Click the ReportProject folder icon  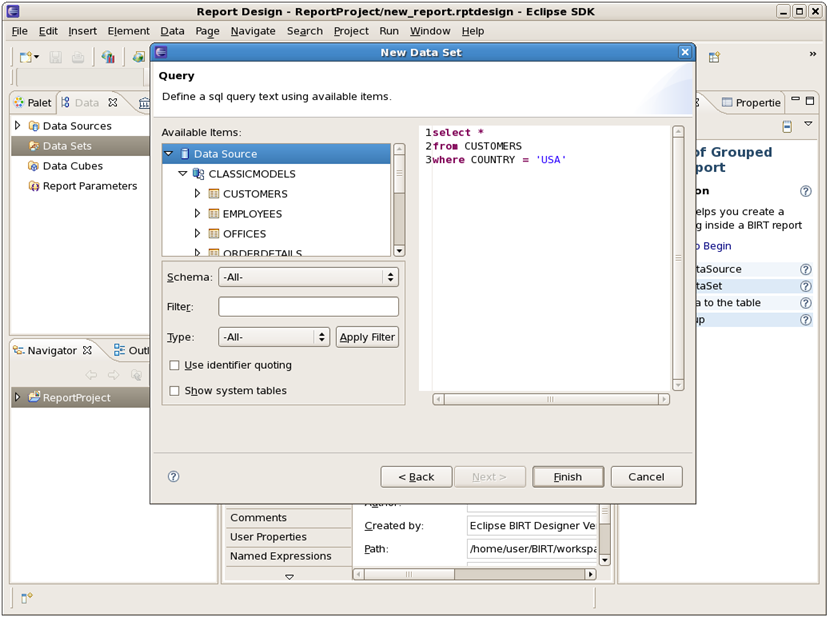click(34, 397)
